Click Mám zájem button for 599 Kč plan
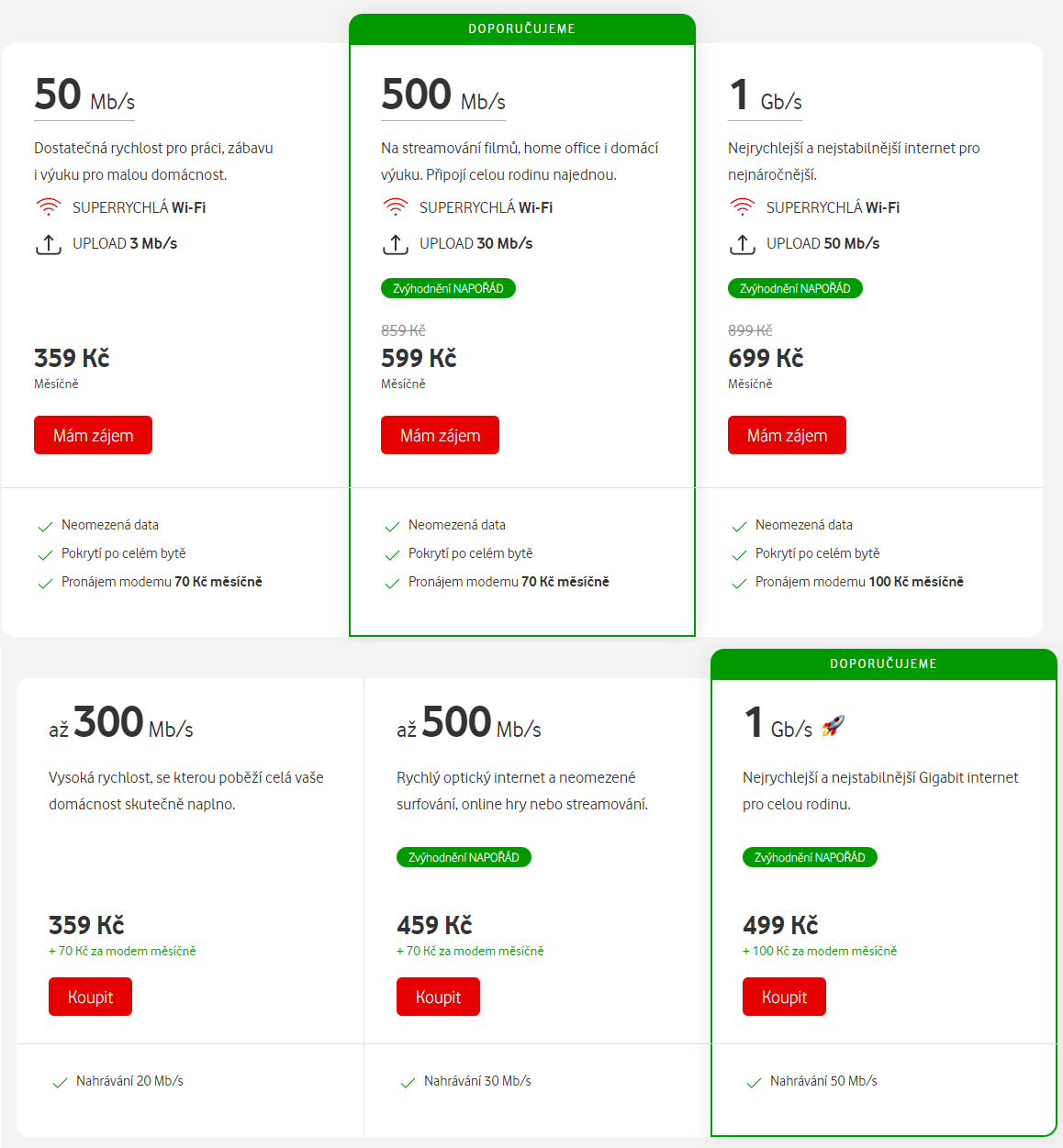The height and width of the screenshot is (1148, 1063). [x=440, y=435]
